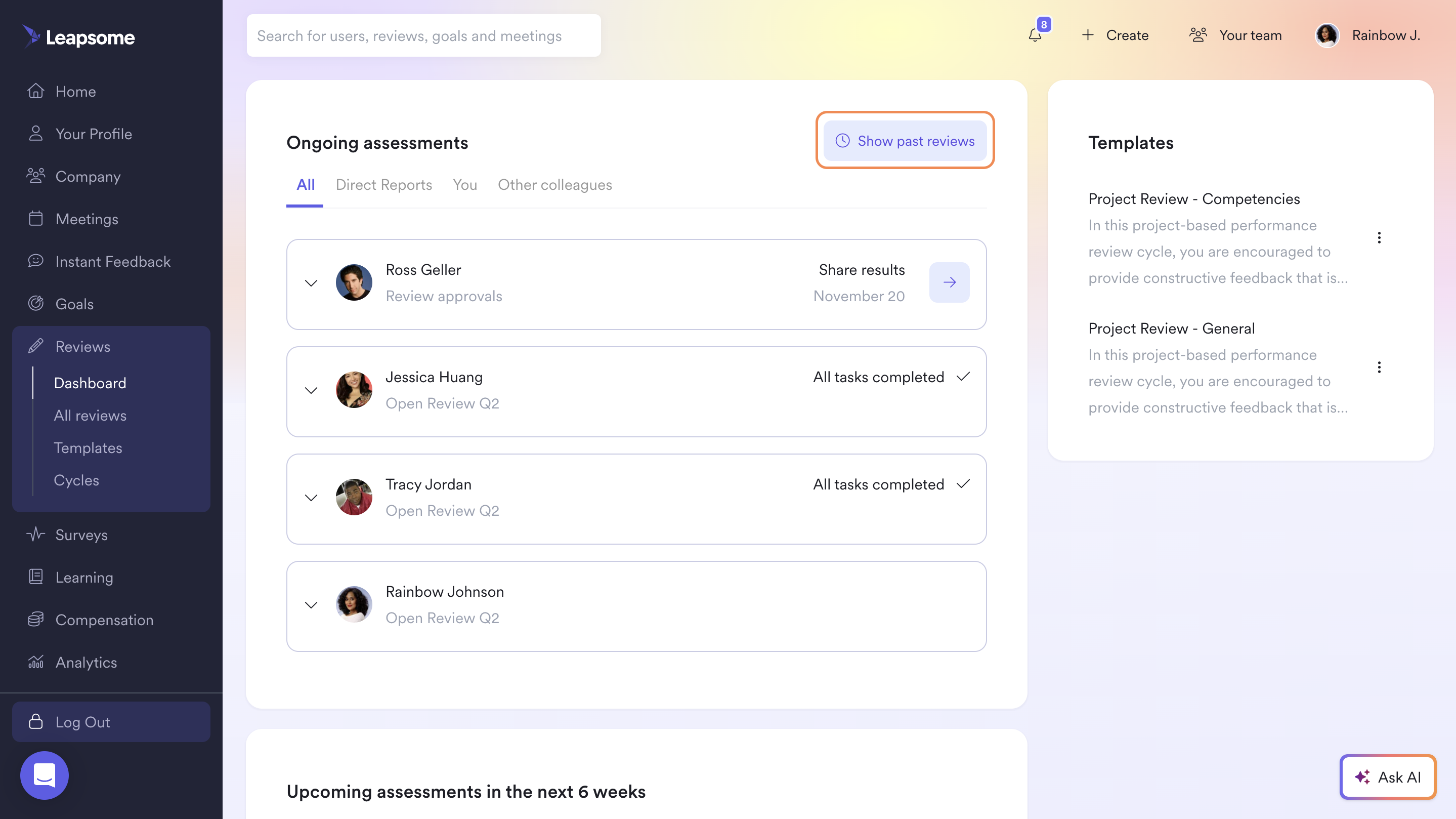1456x819 pixels.
Task: Open Project Review - Competencies template
Action: (1194, 198)
